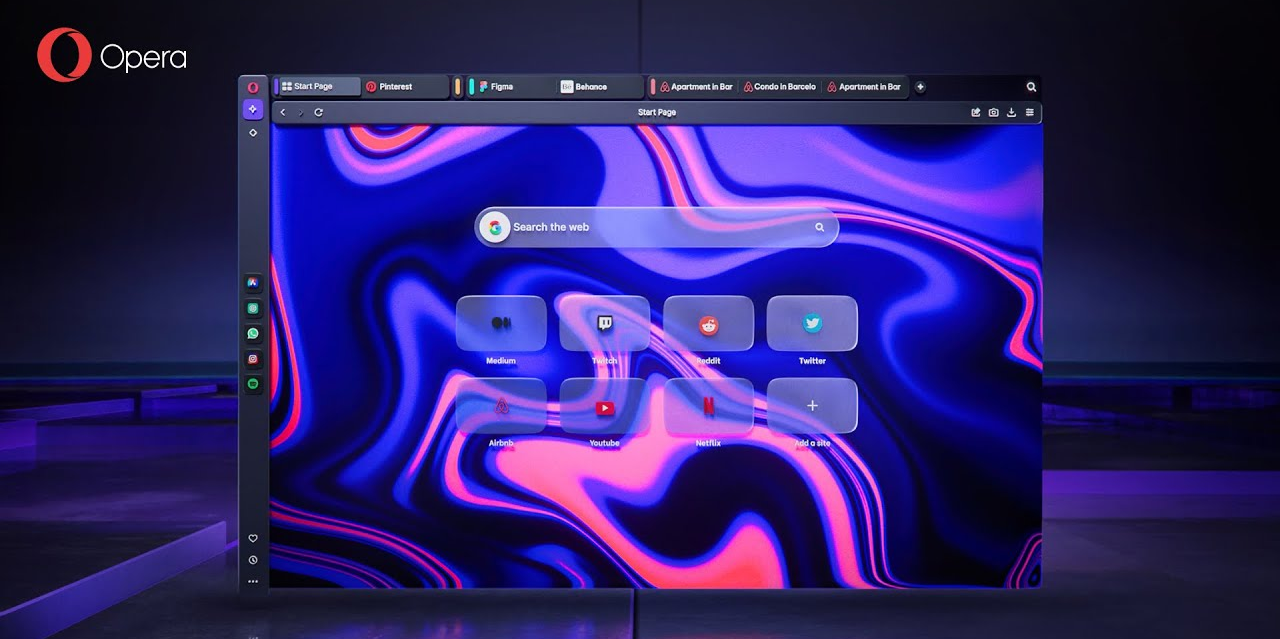Image resolution: width=1280 pixels, height=639 pixels.
Task: Click the Add a site speed dial
Action: [812, 405]
